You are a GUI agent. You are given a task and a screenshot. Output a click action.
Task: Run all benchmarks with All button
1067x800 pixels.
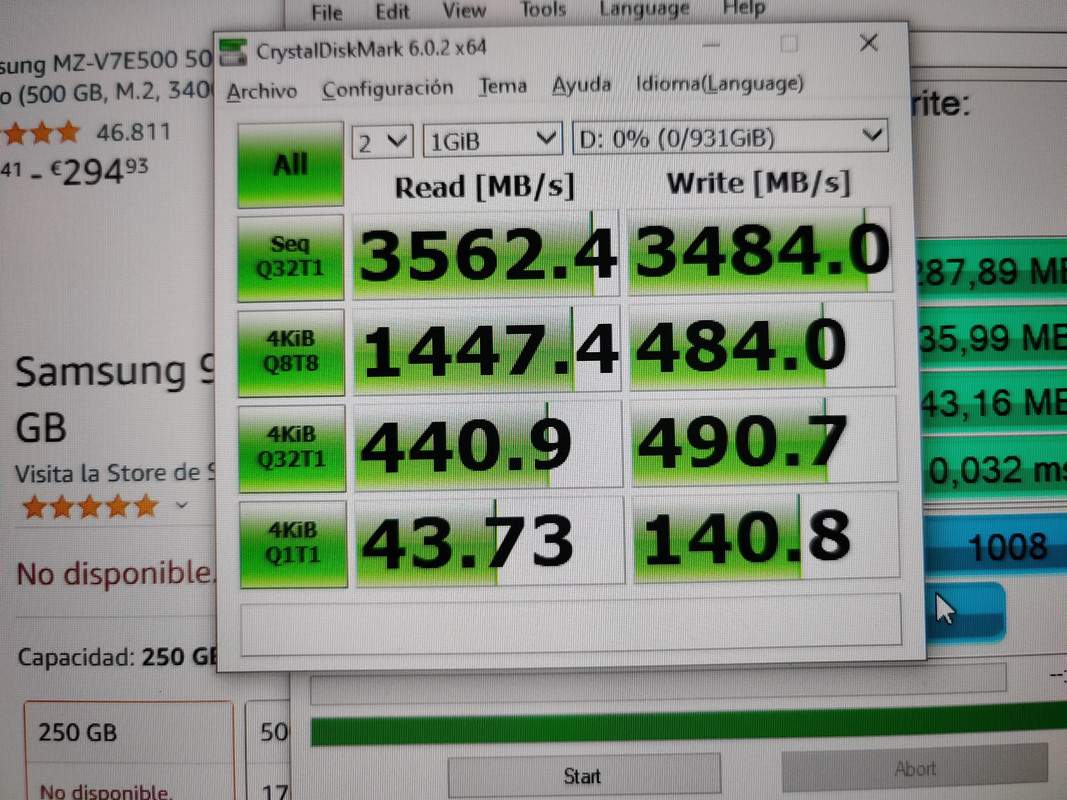pos(291,165)
